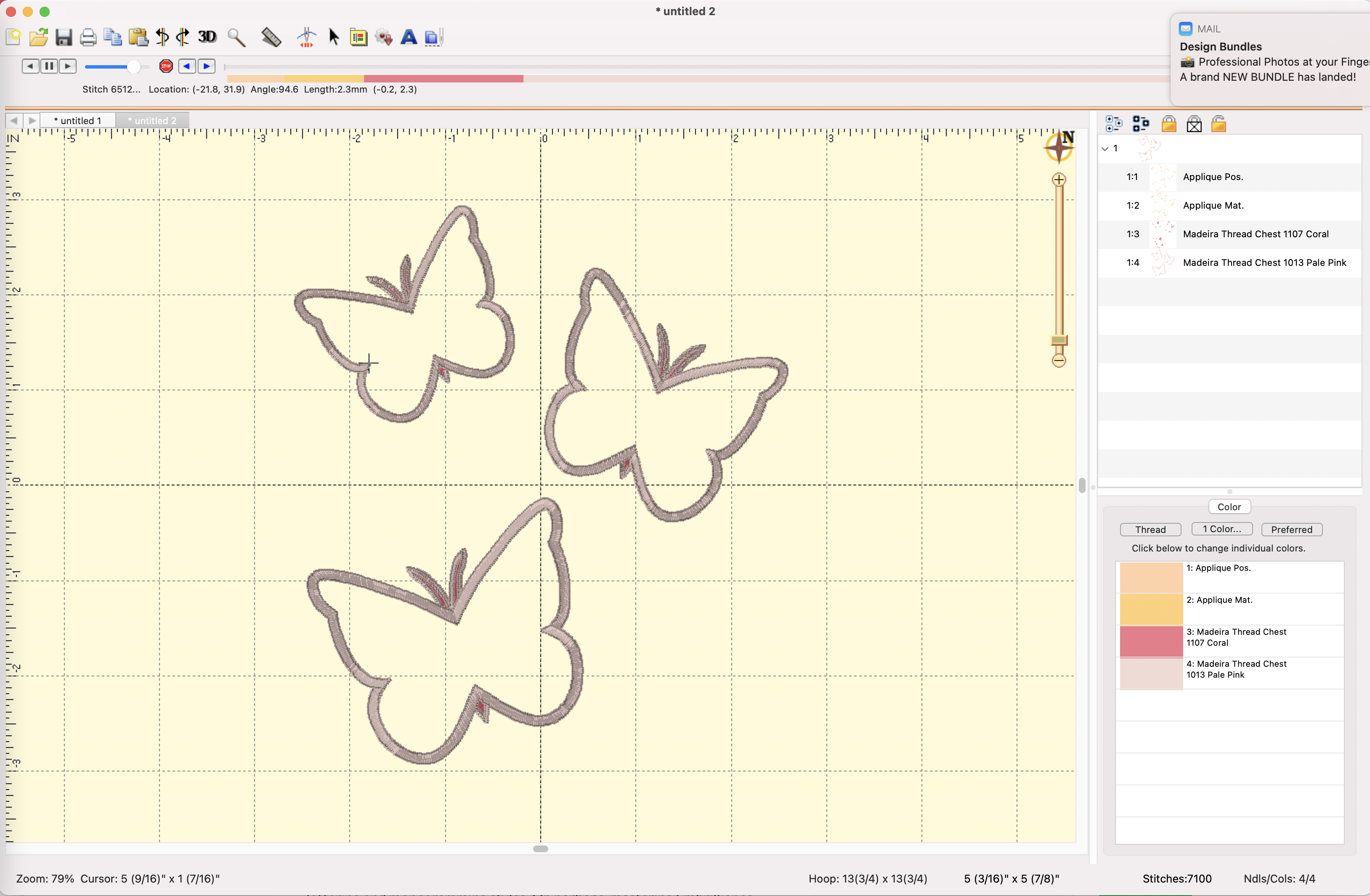Create a new design with New icon
The width and height of the screenshot is (1370, 896).
13,37
